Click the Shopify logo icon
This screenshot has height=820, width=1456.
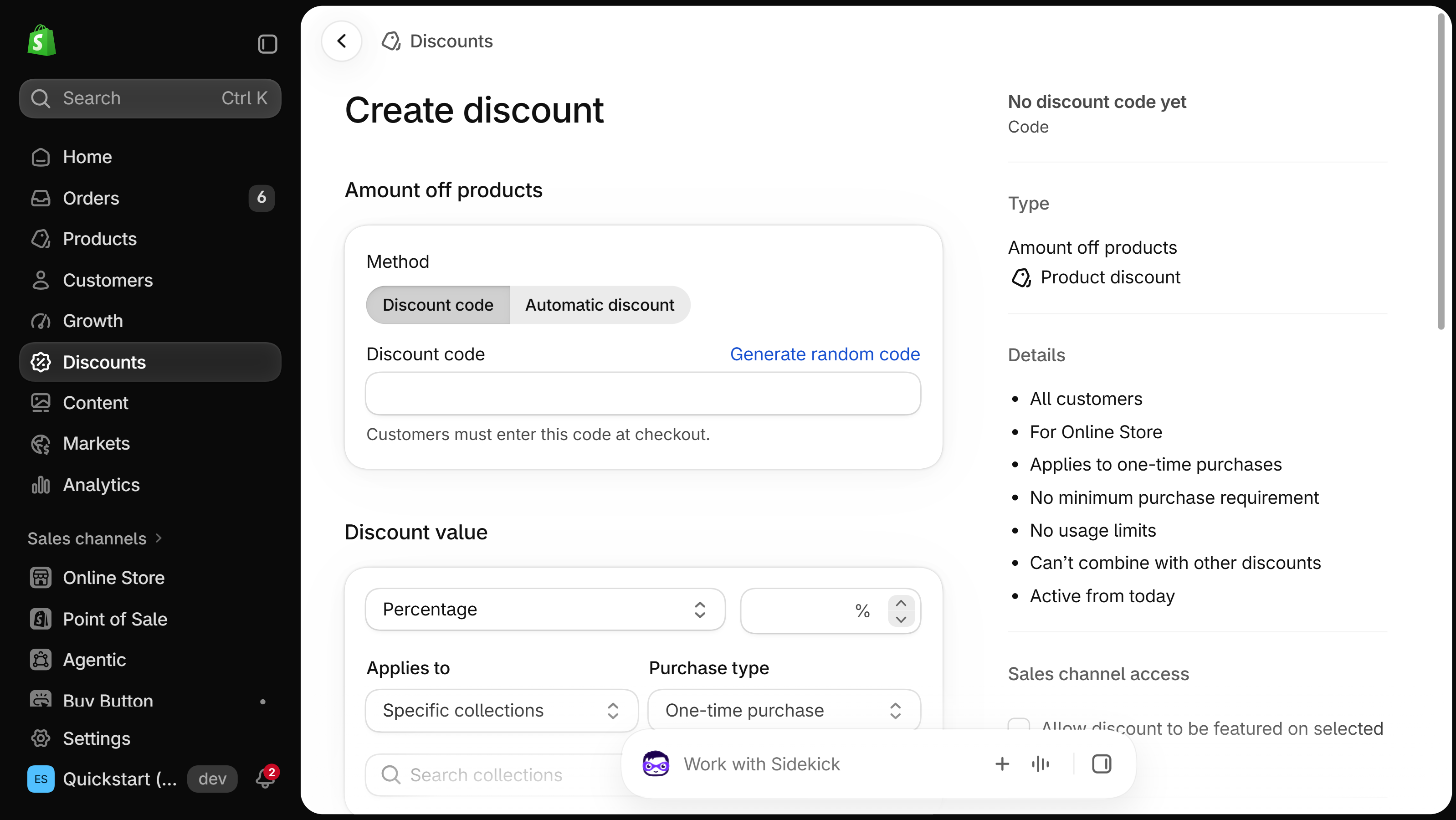pyautogui.click(x=42, y=40)
